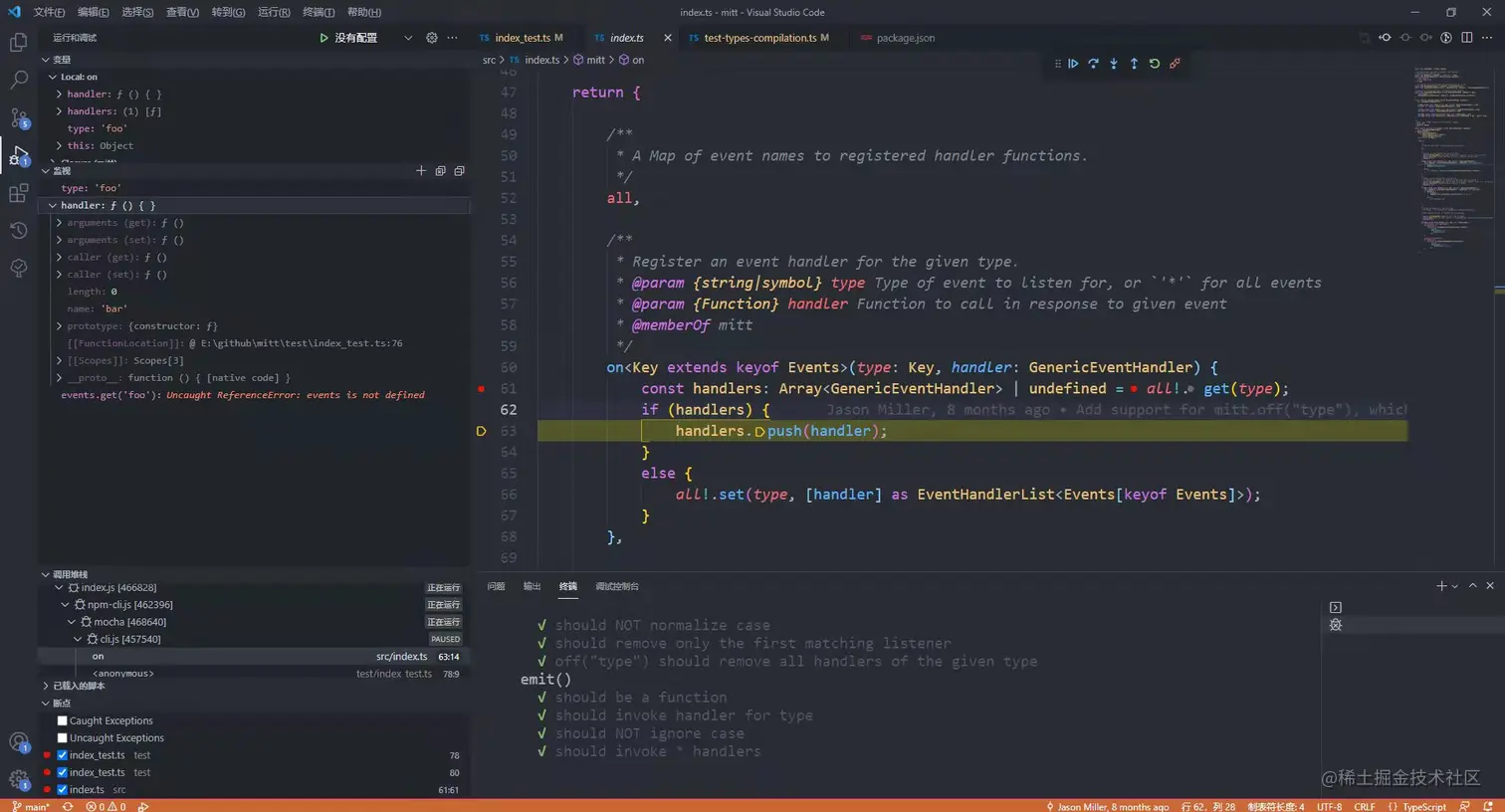Expand the handlers variable in Local scope

60,111
